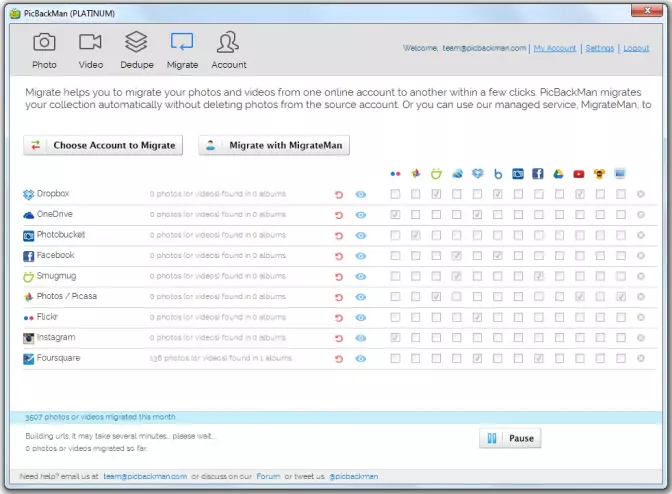672x494 pixels.
Task: Click the OneDrive cloud column header icon
Action: pos(457,173)
